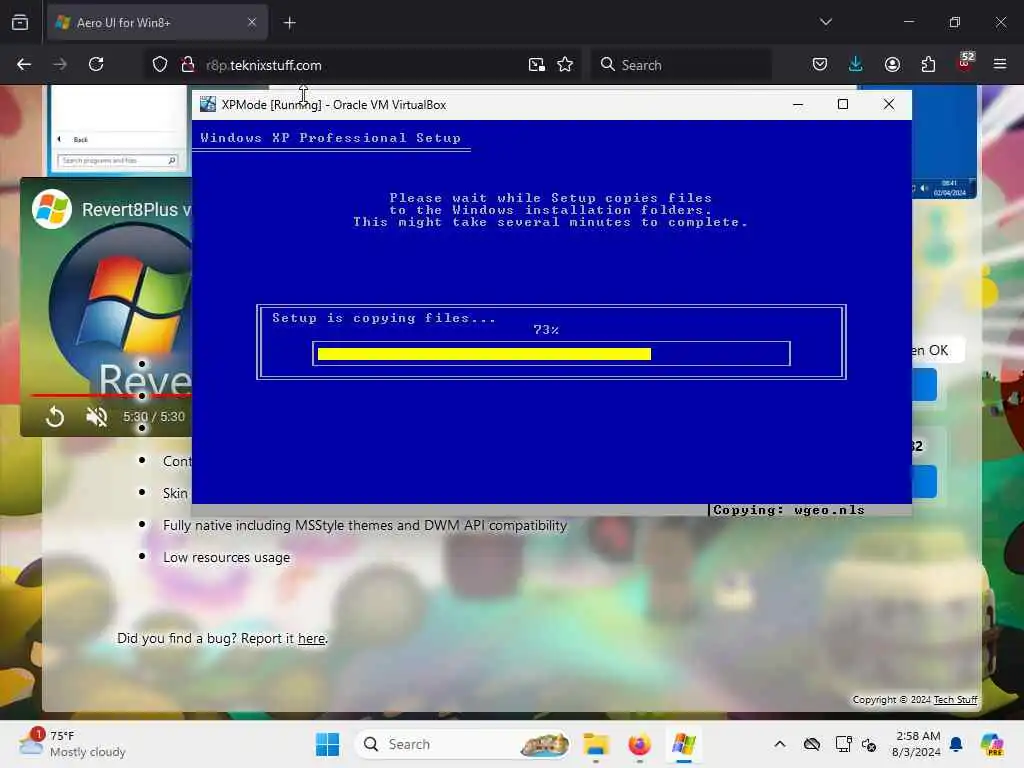Click the cloud sync tray icon
The image size is (1024, 768).
point(812,744)
